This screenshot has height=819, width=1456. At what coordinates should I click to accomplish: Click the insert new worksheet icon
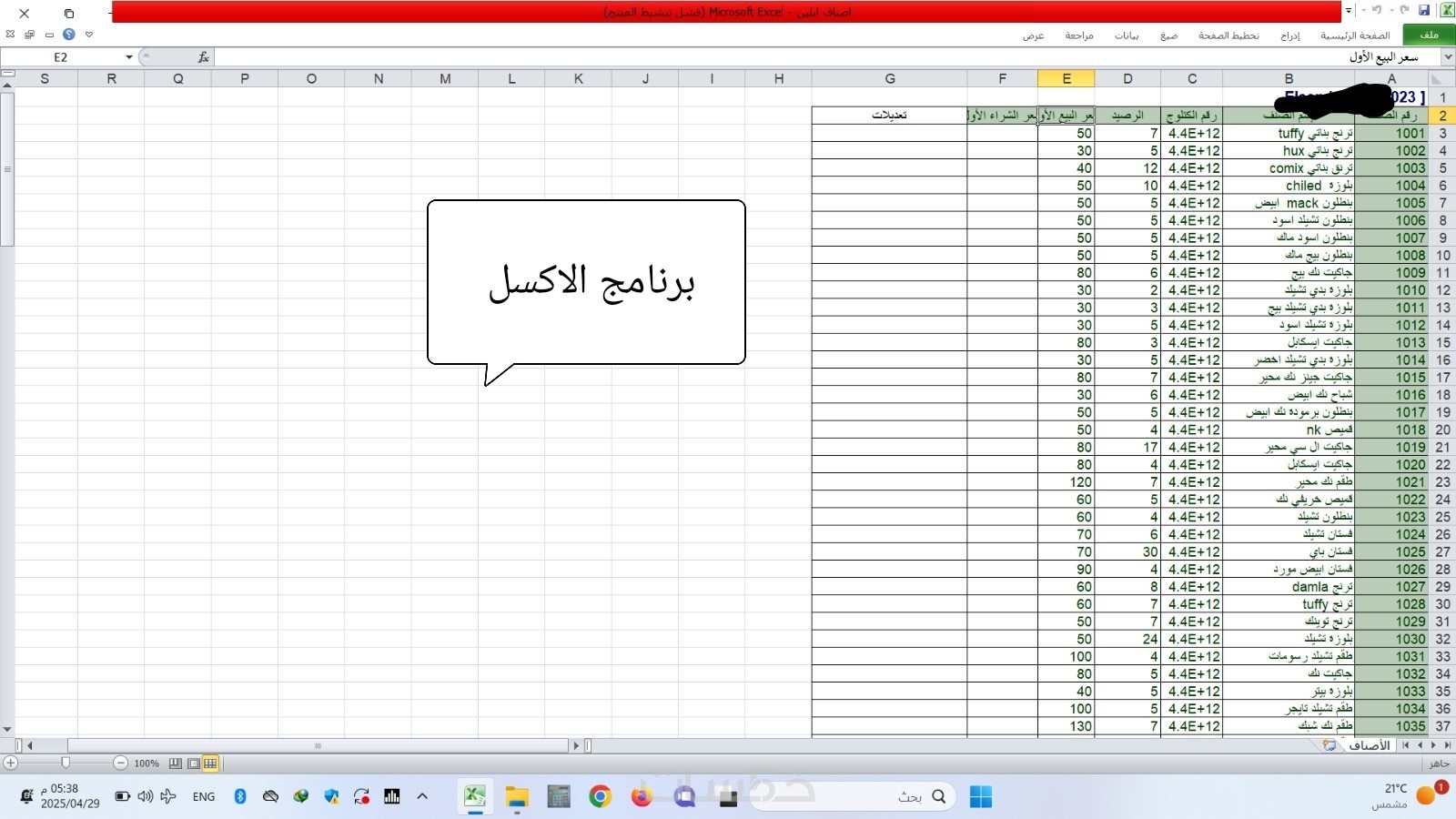(x=1330, y=745)
